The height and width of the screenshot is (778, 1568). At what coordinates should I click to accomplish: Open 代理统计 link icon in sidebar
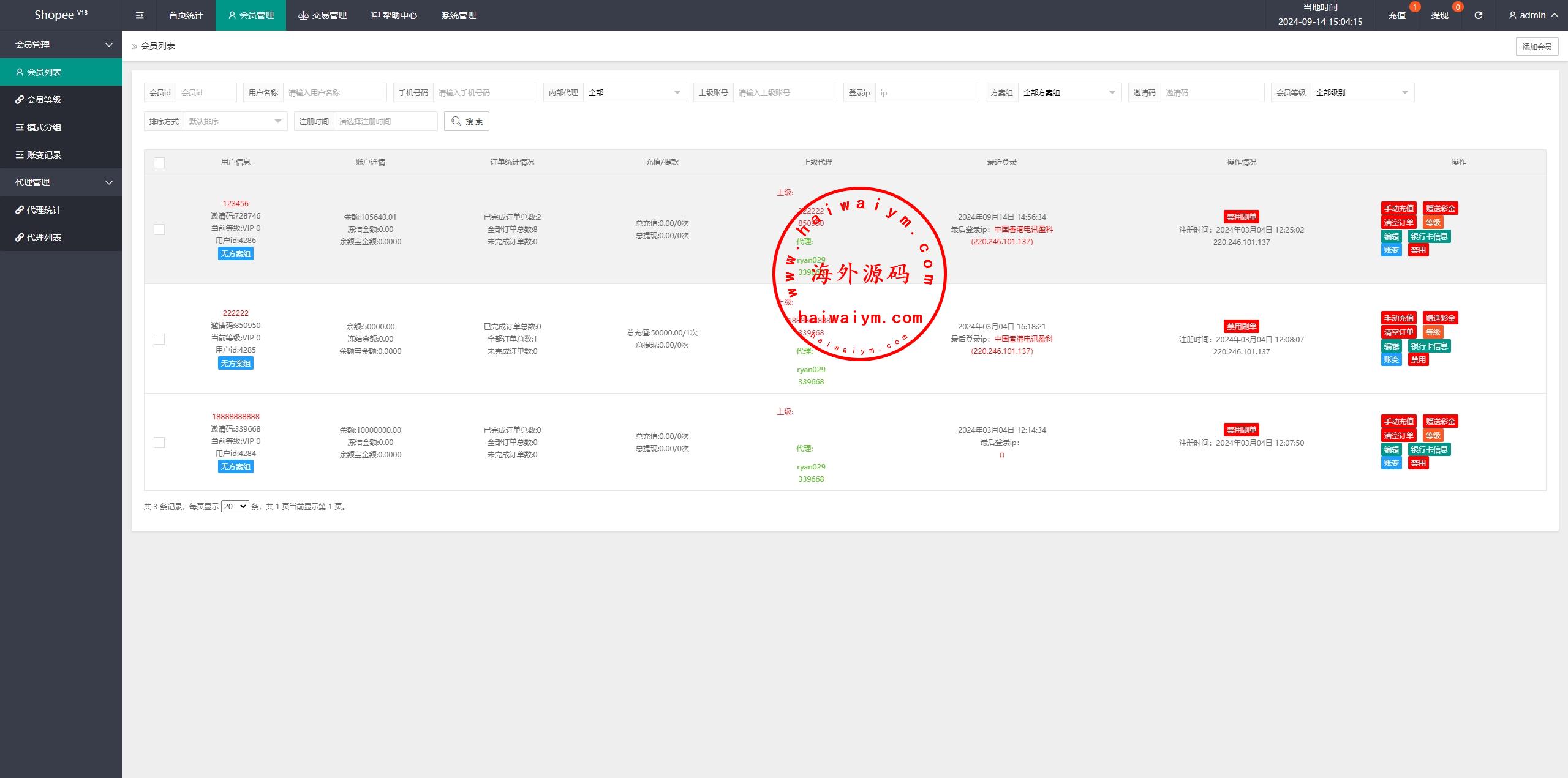pos(20,210)
